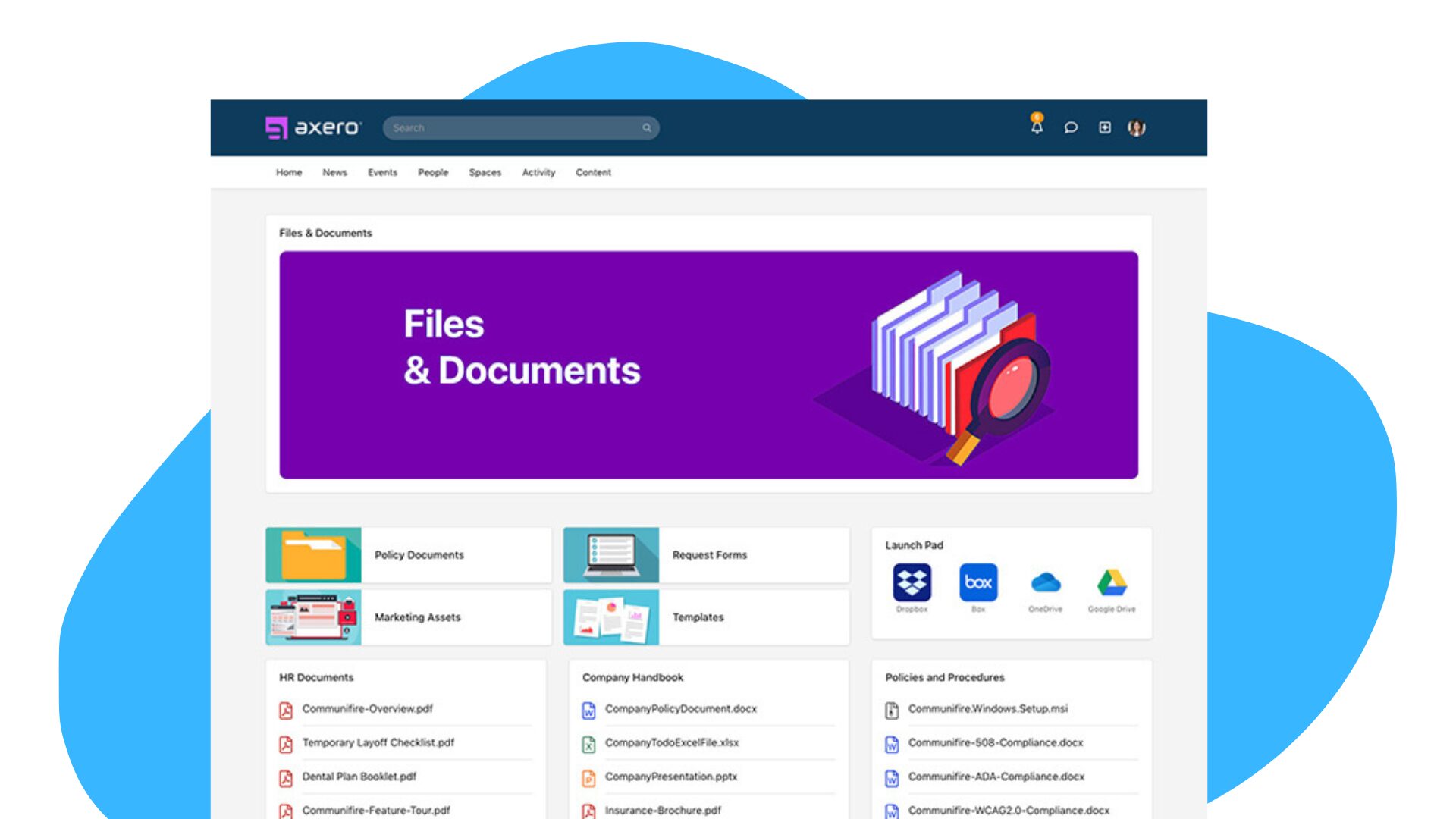The image size is (1456, 819).
Task: Open Dropbox from the Launch Pad
Action: point(911,583)
